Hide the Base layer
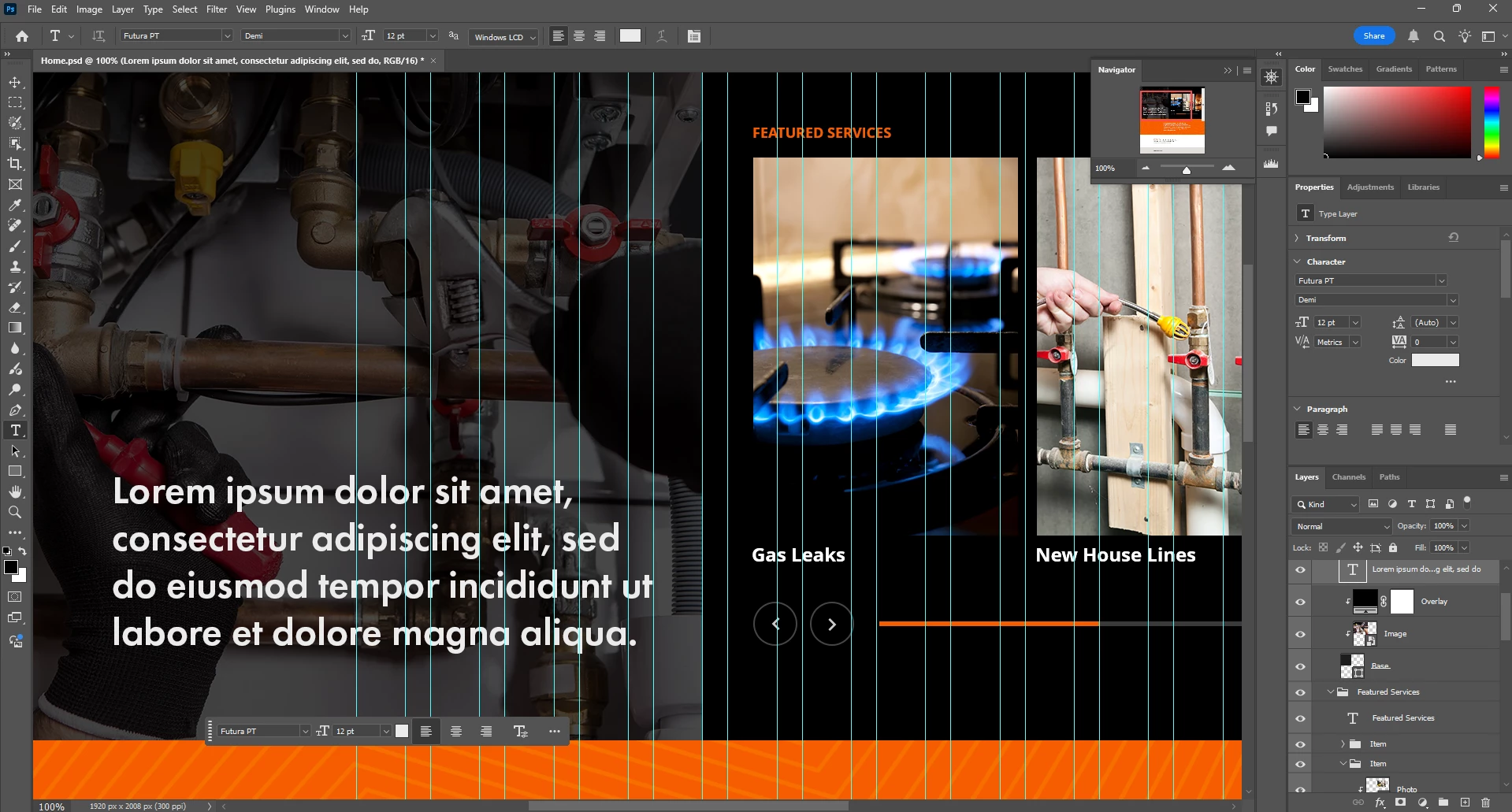 pos(1300,666)
